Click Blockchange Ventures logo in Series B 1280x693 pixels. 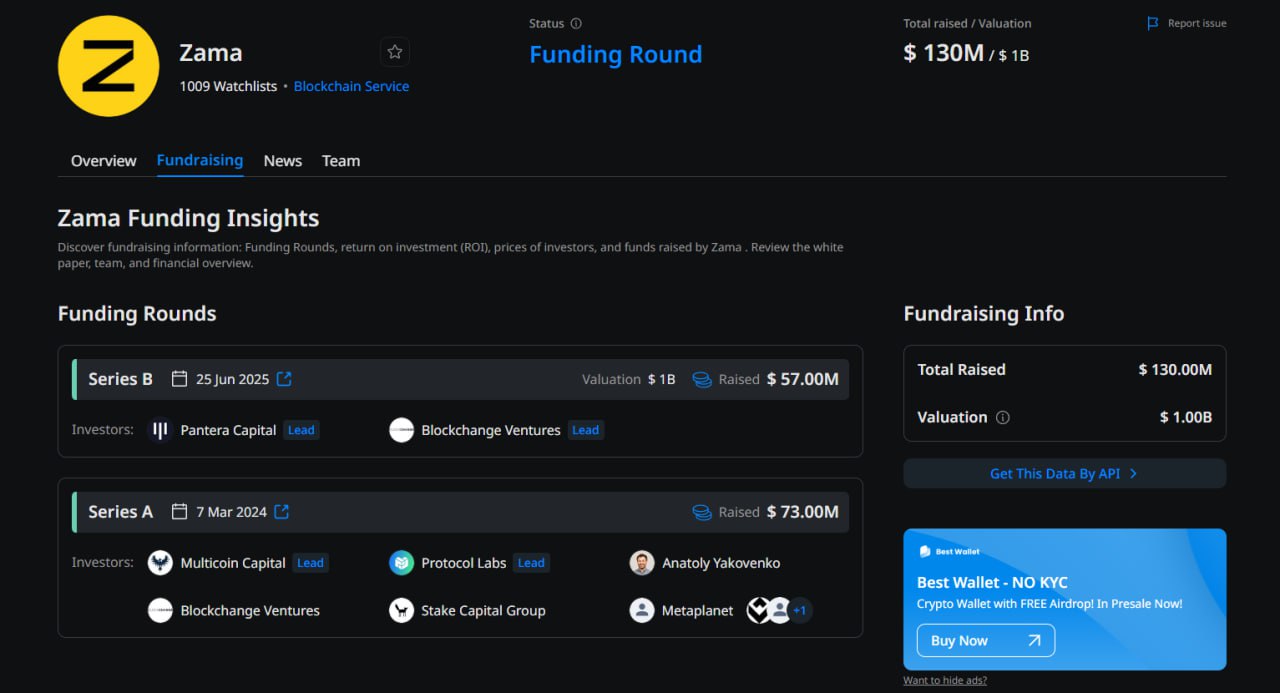coord(401,430)
